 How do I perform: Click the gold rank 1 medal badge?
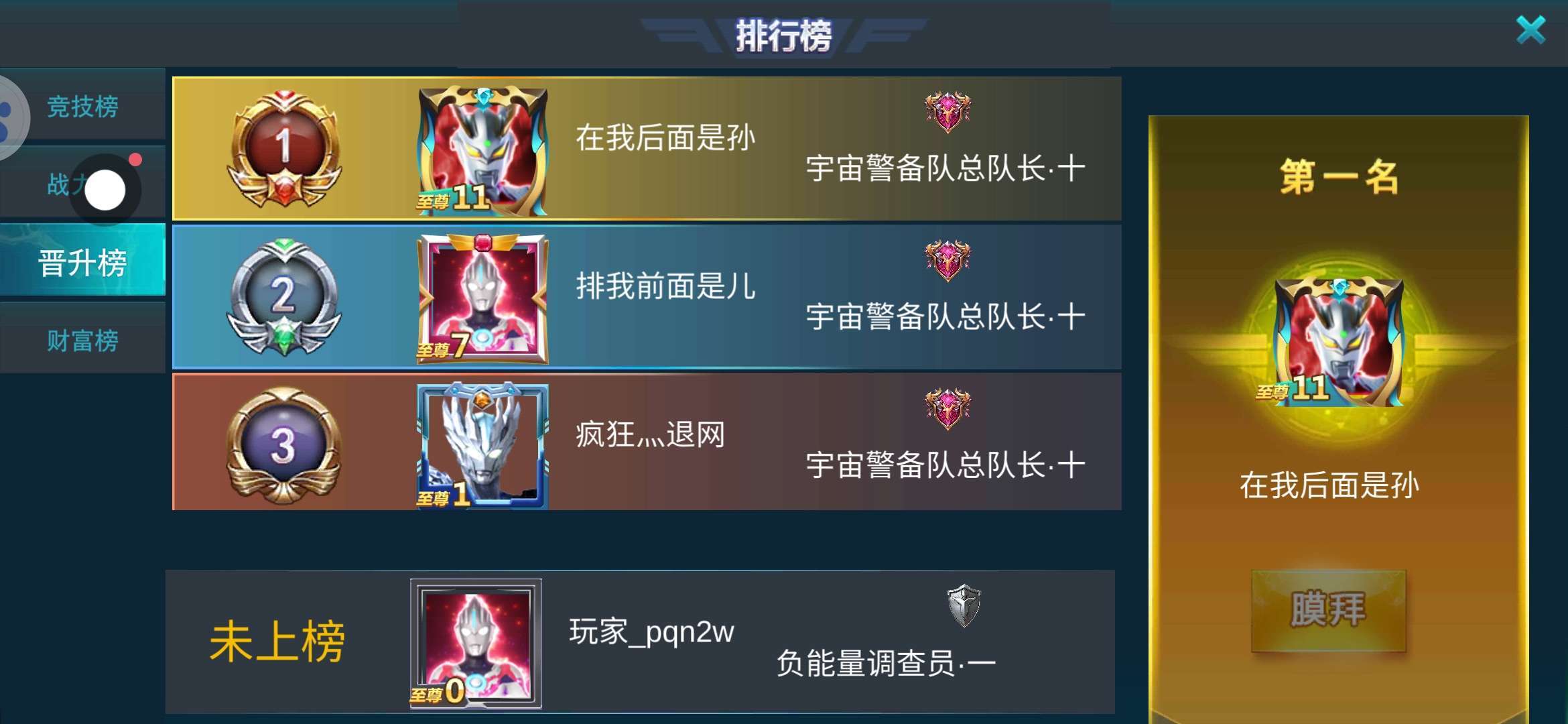[284, 149]
